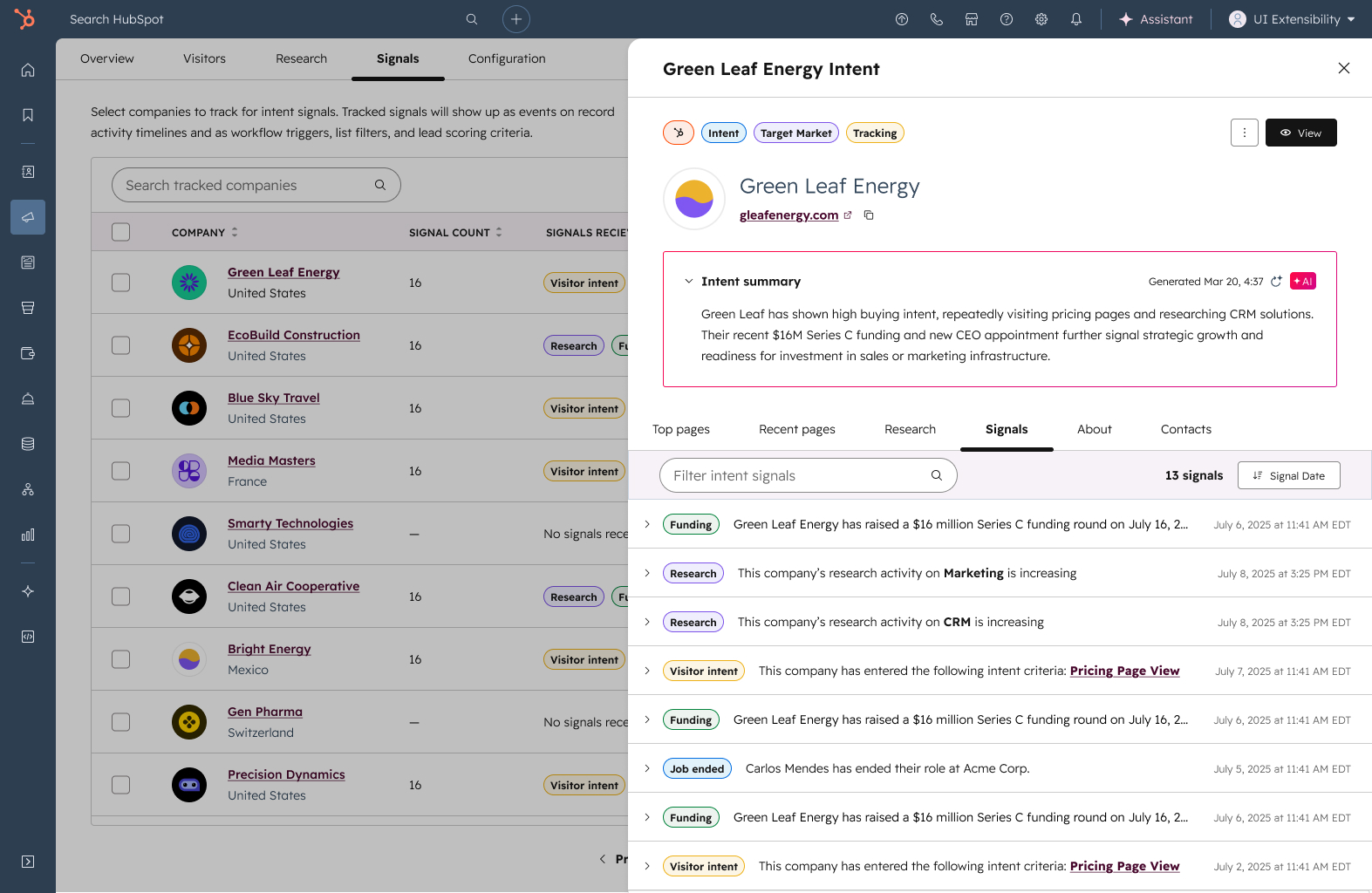Click the Search tracked companies field
The image size is (1372, 893).
(256, 185)
